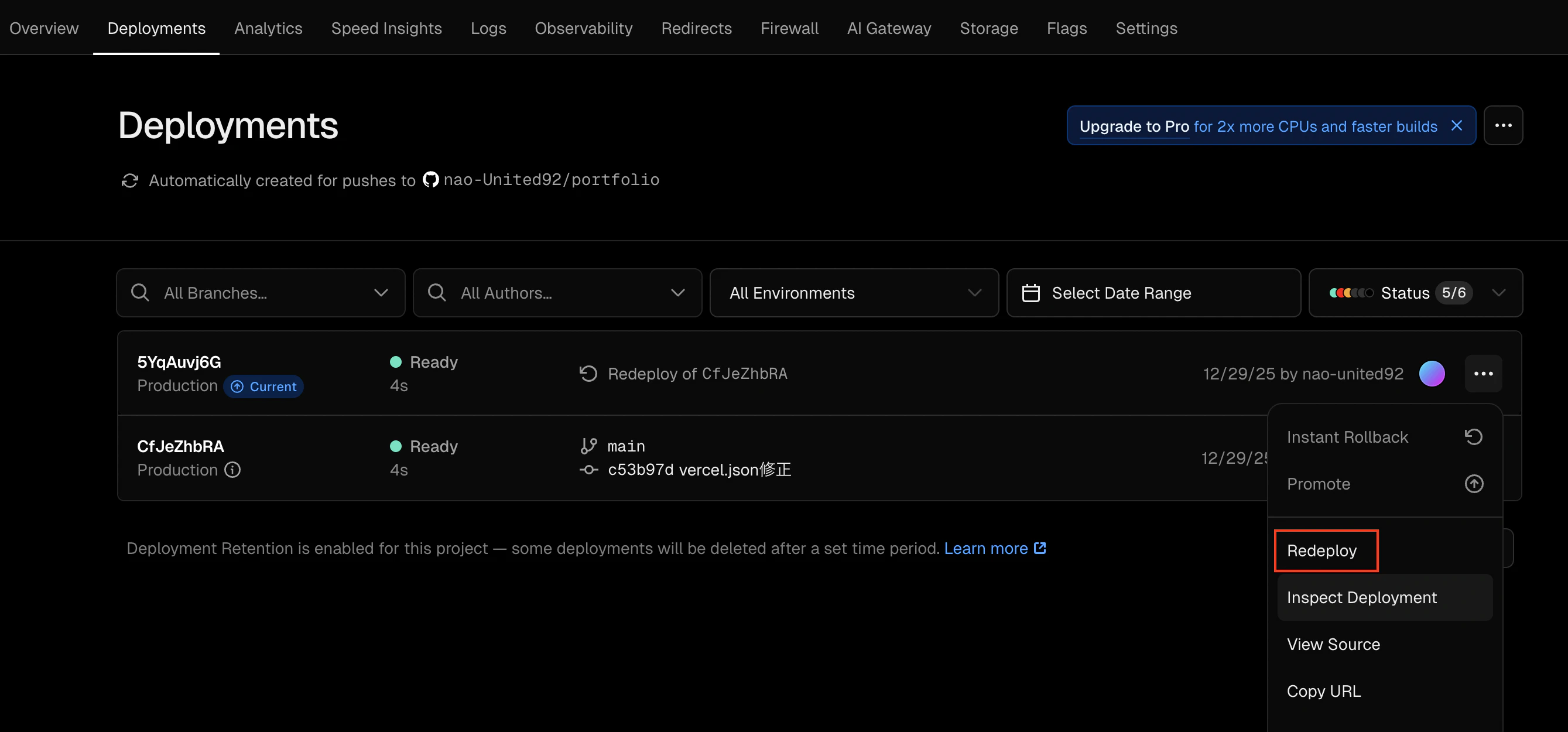Viewport: 1568px width, 732px height.
Task: Click the git branch icon beside main
Action: 588,446
